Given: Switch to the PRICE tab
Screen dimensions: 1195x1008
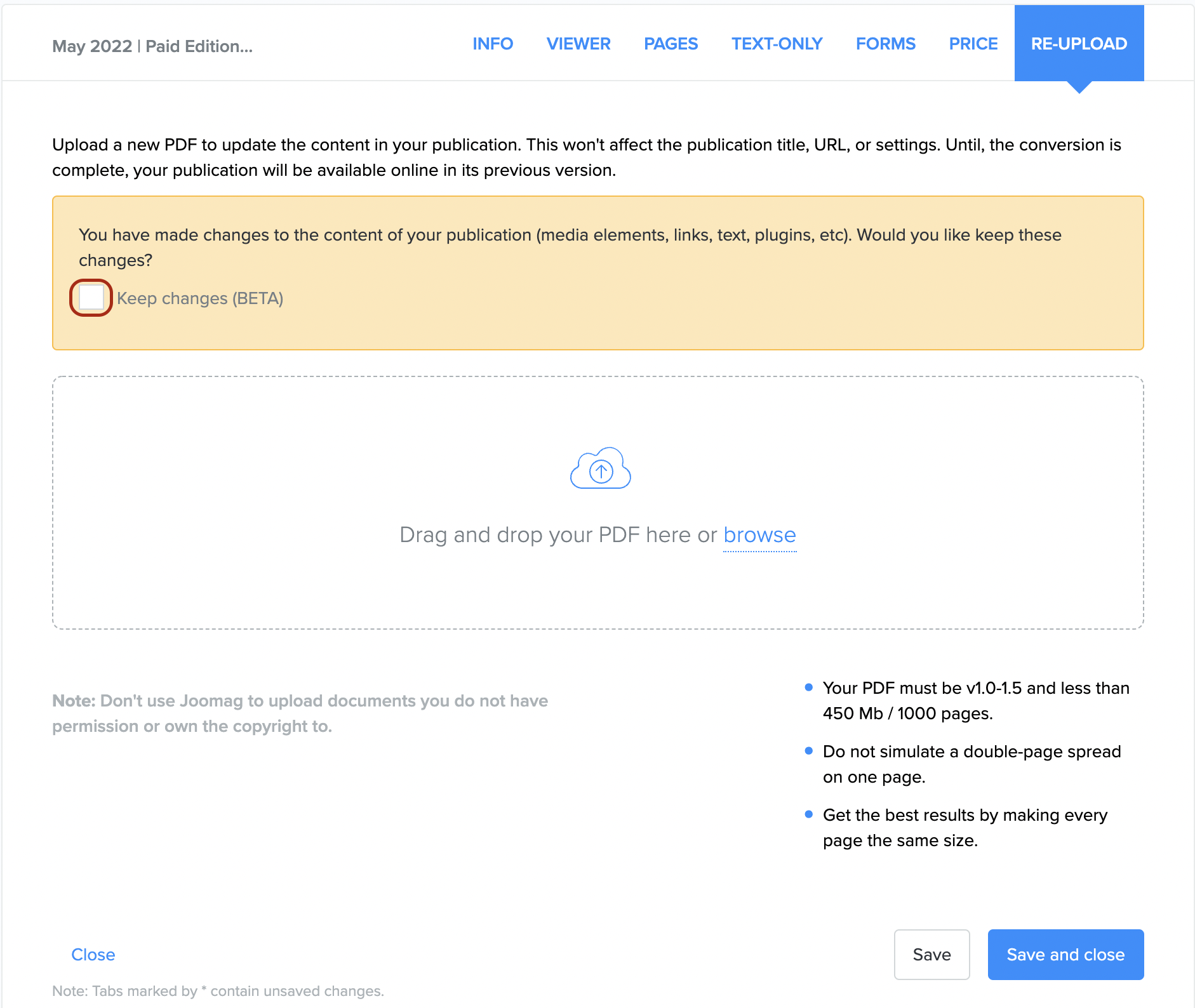Looking at the screenshot, I should [973, 44].
